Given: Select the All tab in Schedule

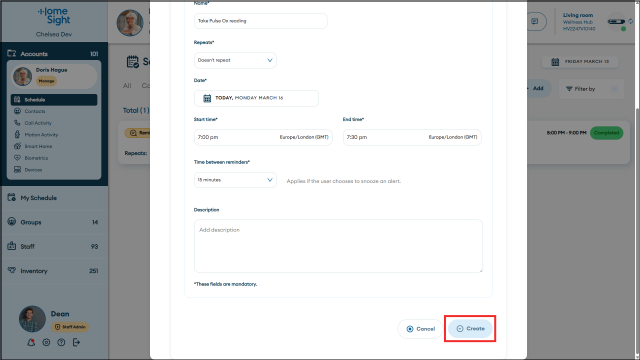Looking at the screenshot, I should pyautogui.click(x=127, y=86).
